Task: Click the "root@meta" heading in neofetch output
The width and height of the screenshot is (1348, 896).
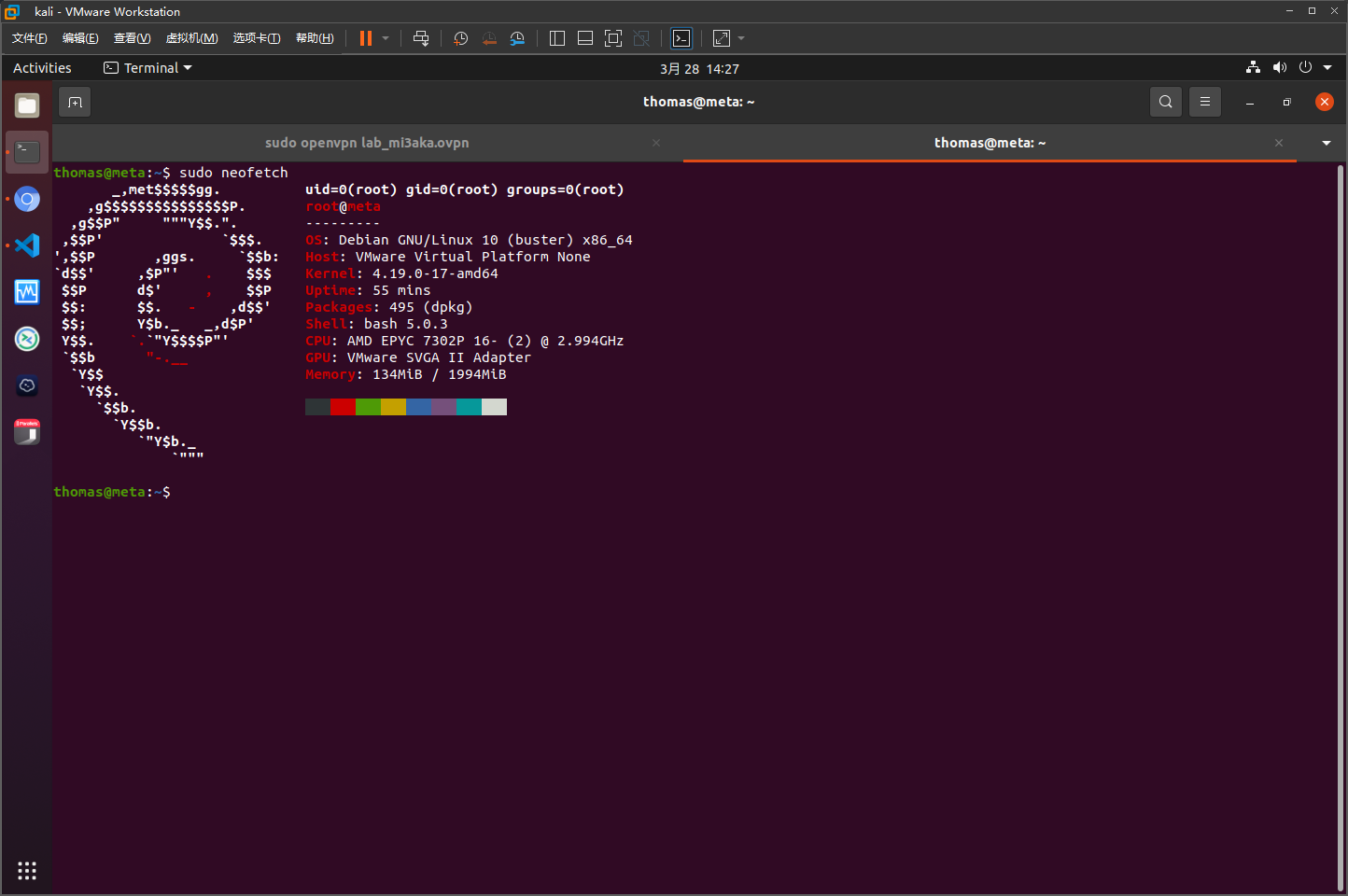Action: (x=343, y=206)
